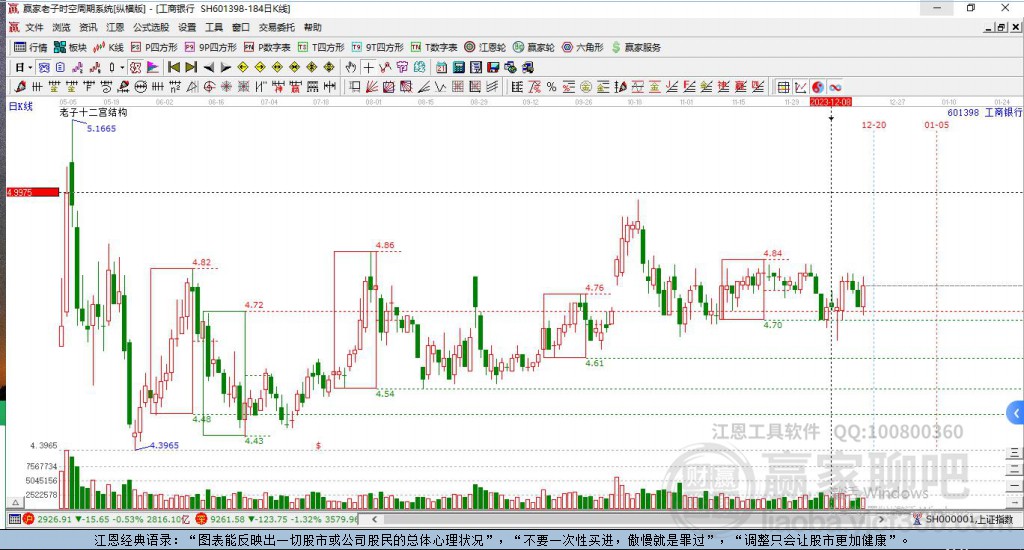Click the 601398 stock code label
Viewport: 1024px width, 550px height.
click(x=963, y=112)
